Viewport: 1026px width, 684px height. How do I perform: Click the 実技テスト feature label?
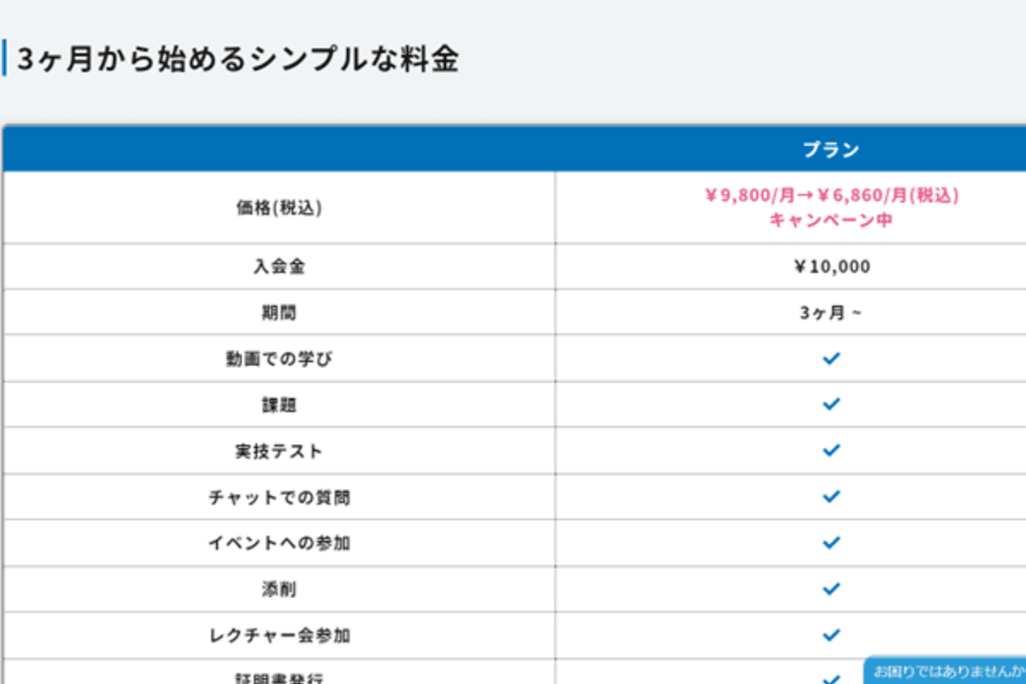pyautogui.click(x=279, y=451)
